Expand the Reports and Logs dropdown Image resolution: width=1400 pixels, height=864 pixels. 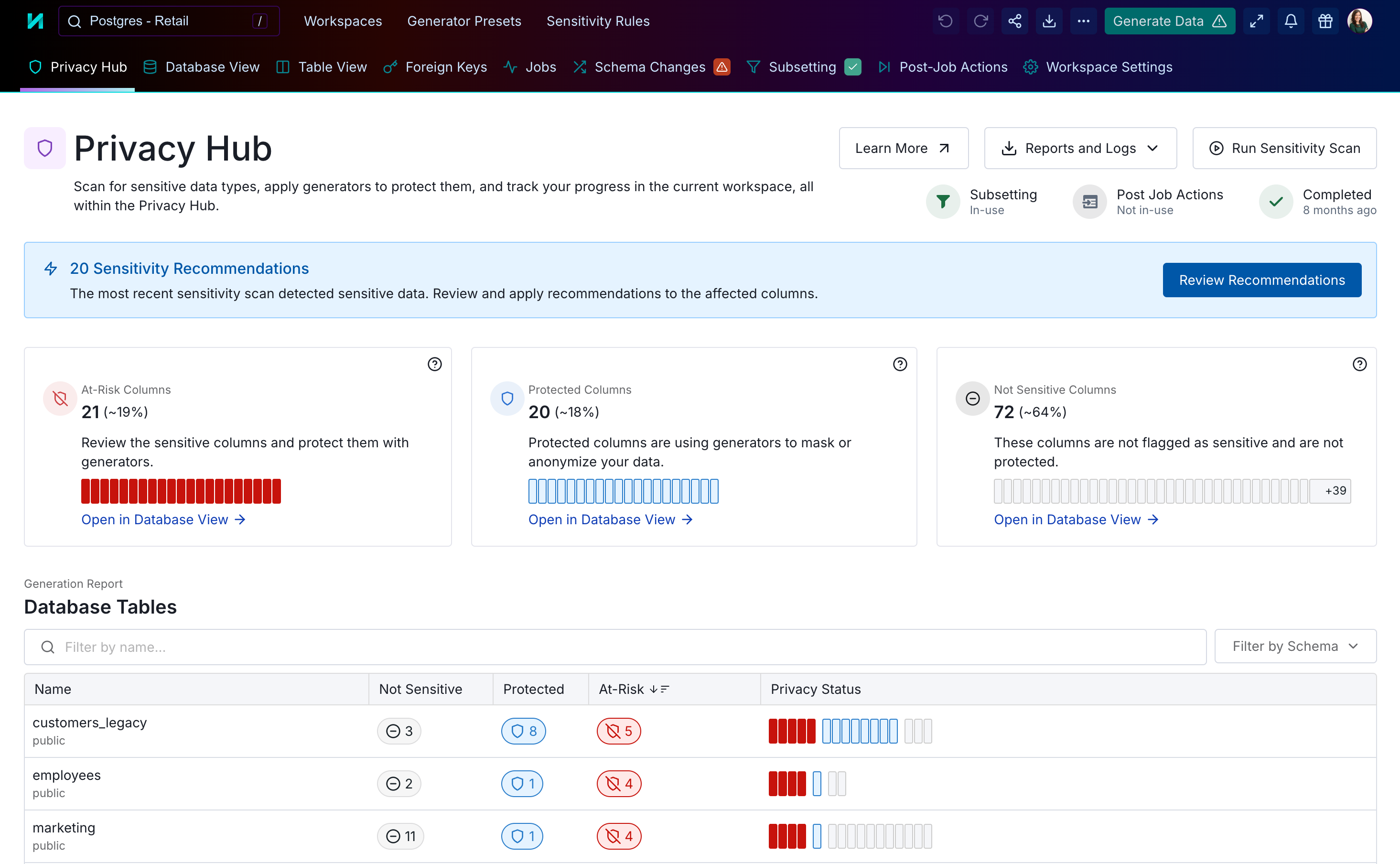point(1080,149)
